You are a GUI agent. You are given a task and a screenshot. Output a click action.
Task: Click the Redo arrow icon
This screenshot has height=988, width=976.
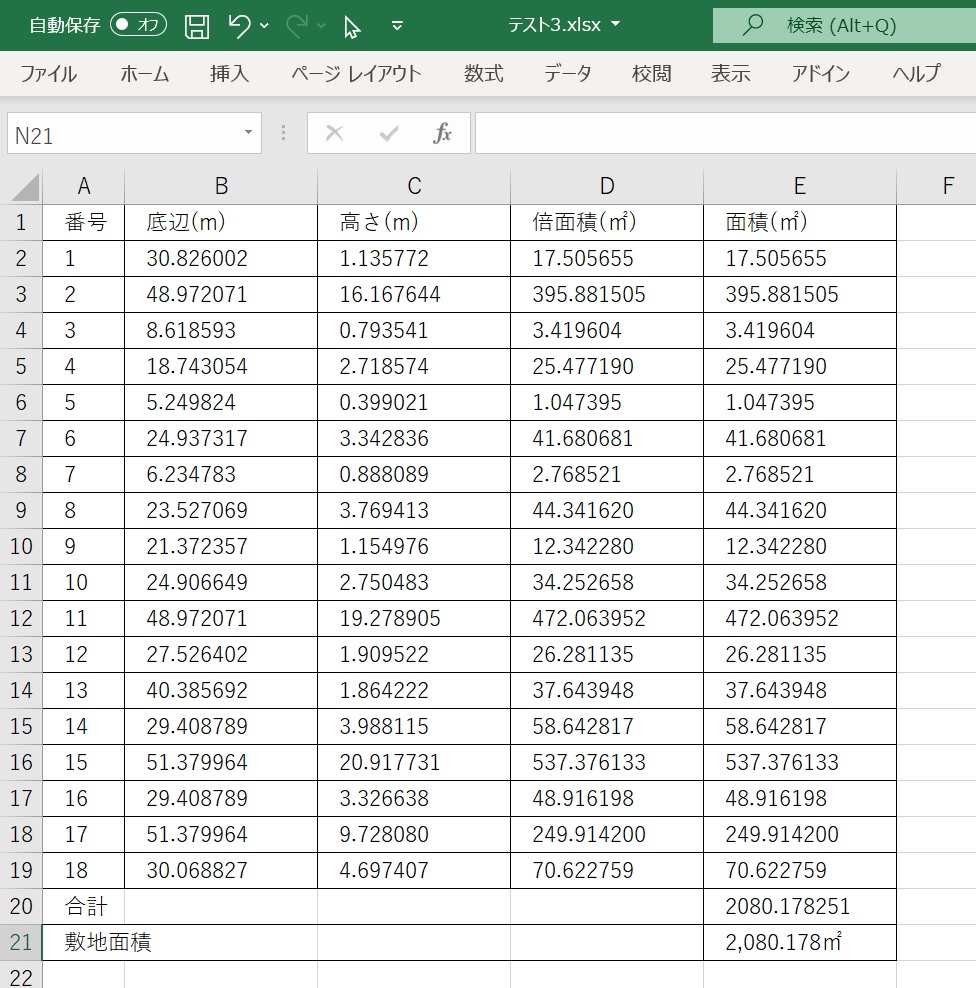(297, 26)
